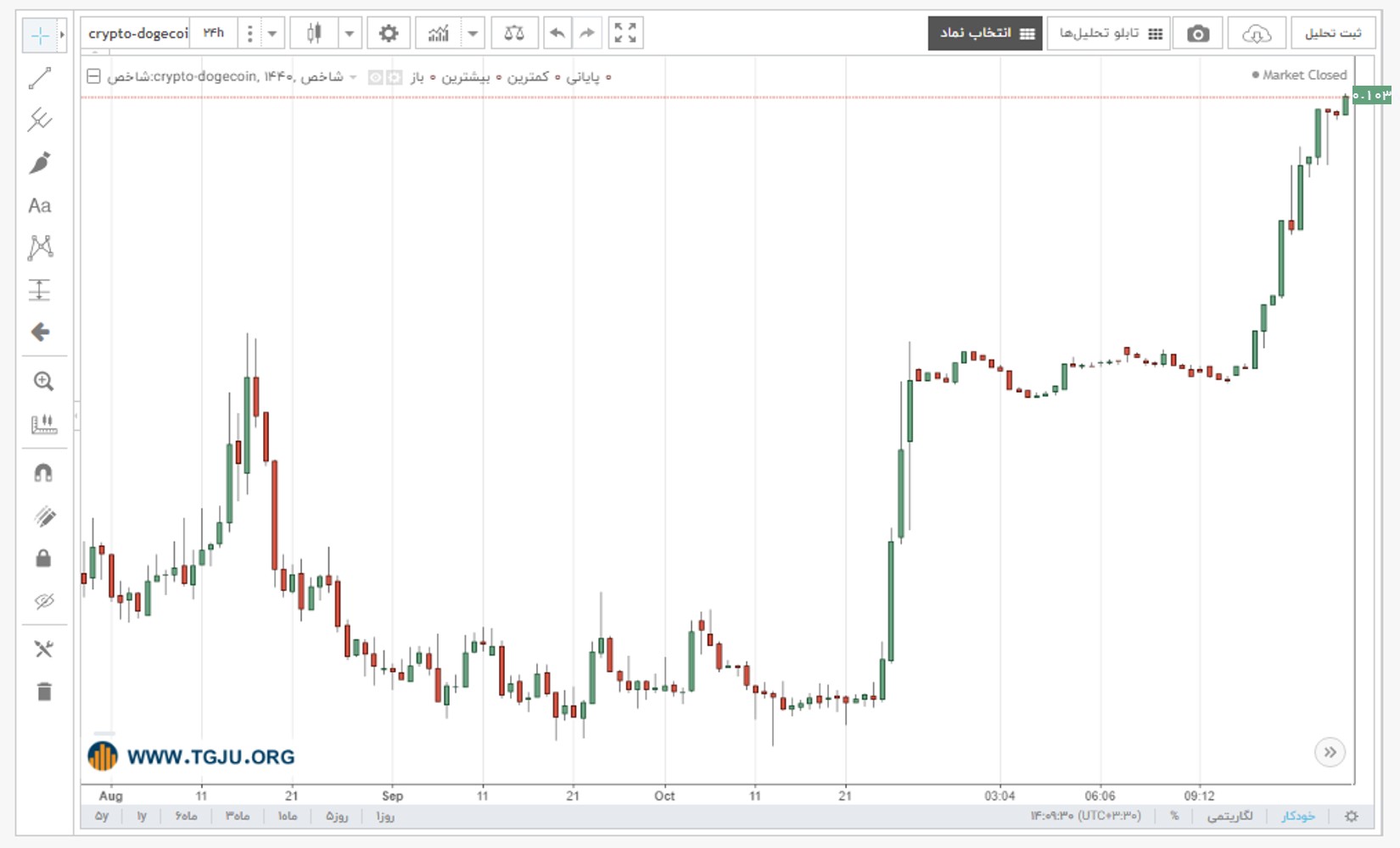This screenshot has width=1400, height=848.
Task: Take a chart snapshot with camera icon
Action: (x=1198, y=34)
